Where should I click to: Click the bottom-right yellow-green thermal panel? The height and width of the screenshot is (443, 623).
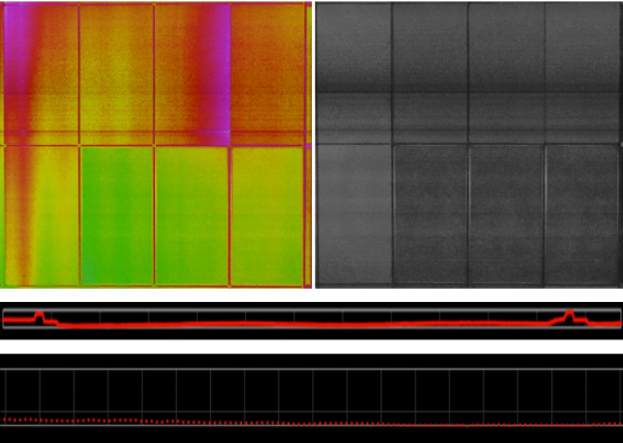(268, 214)
